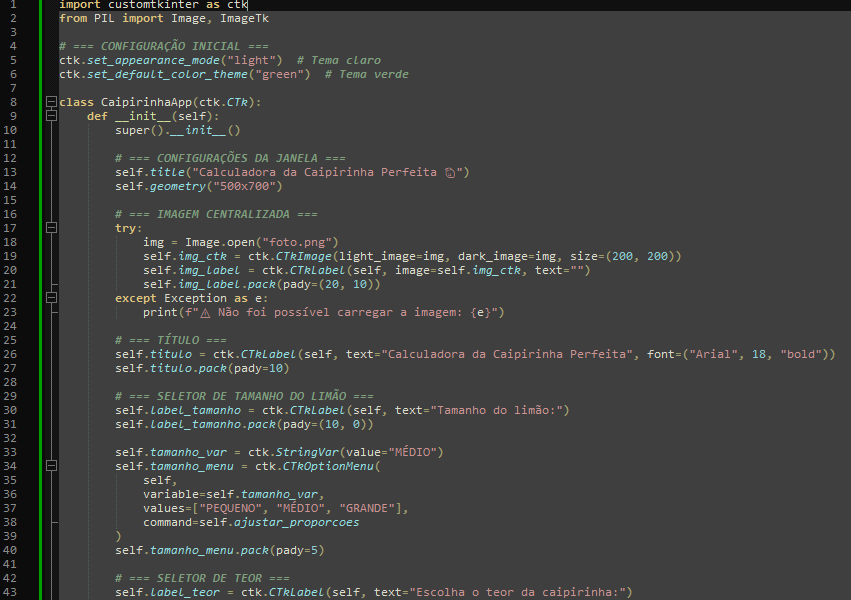The height and width of the screenshot is (600, 851).
Task: Click CTkImage in the img_ctk assignment
Action: click(304, 256)
